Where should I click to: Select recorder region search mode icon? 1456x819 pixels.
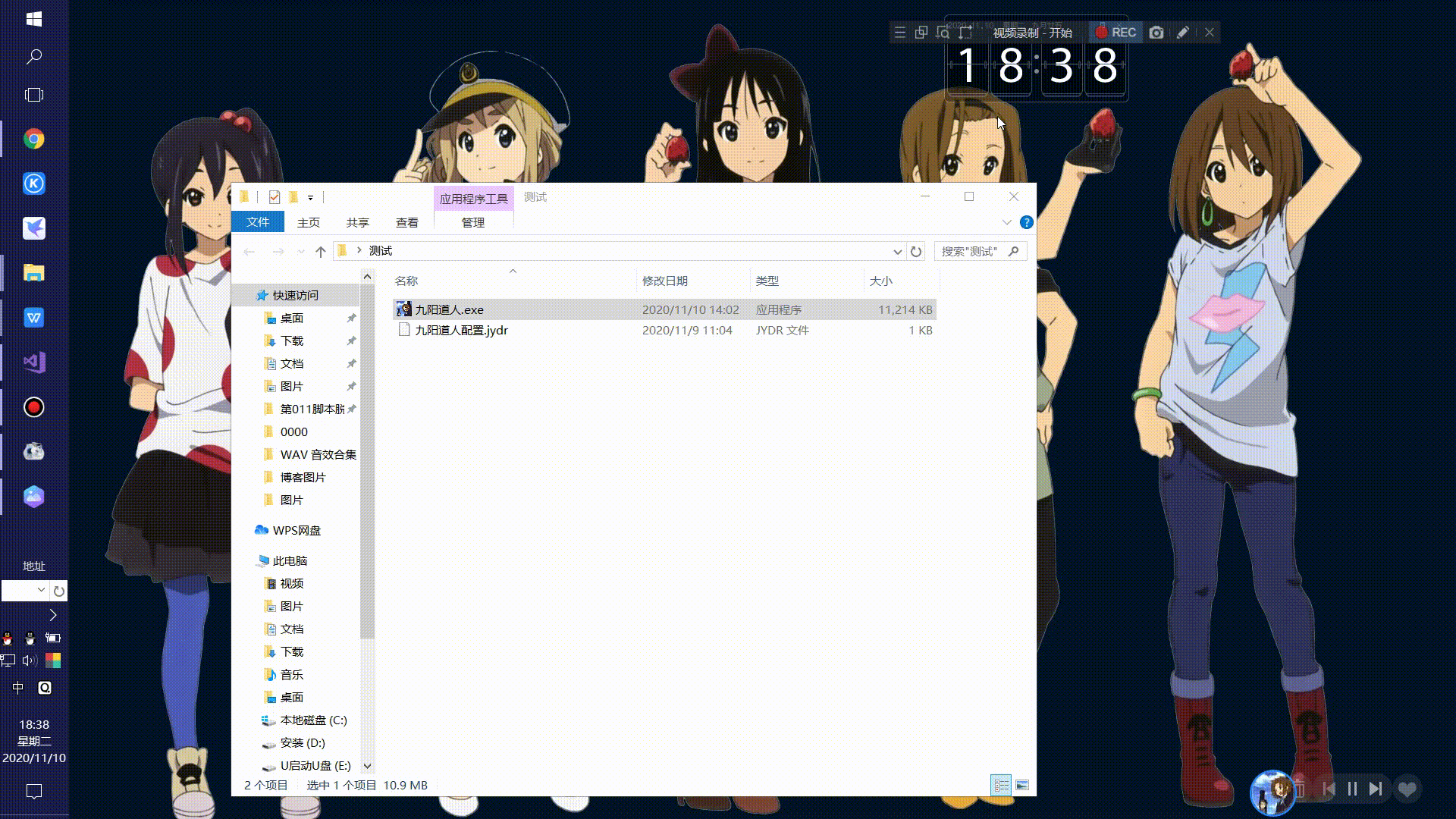[x=943, y=33]
